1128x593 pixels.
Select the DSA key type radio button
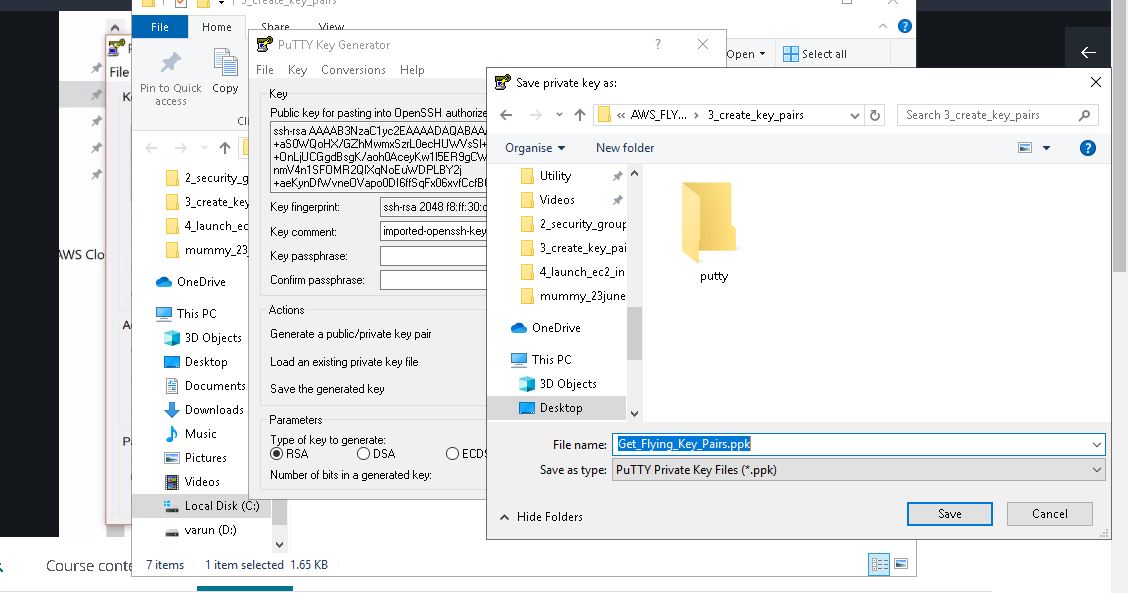(363, 454)
